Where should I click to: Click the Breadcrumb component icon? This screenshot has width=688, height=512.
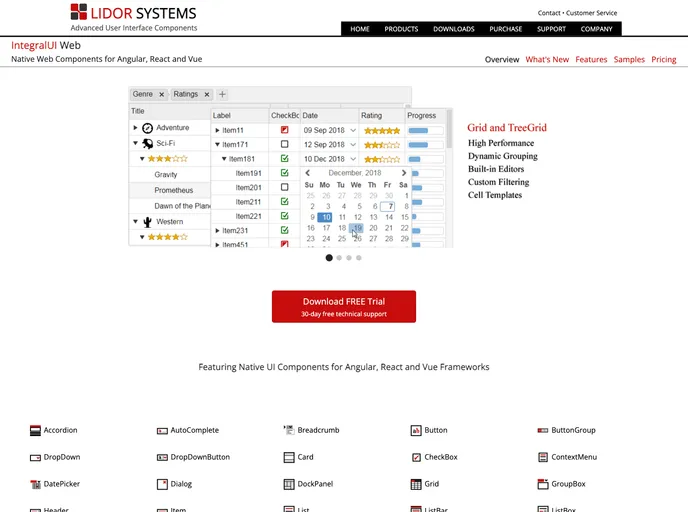(x=289, y=430)
